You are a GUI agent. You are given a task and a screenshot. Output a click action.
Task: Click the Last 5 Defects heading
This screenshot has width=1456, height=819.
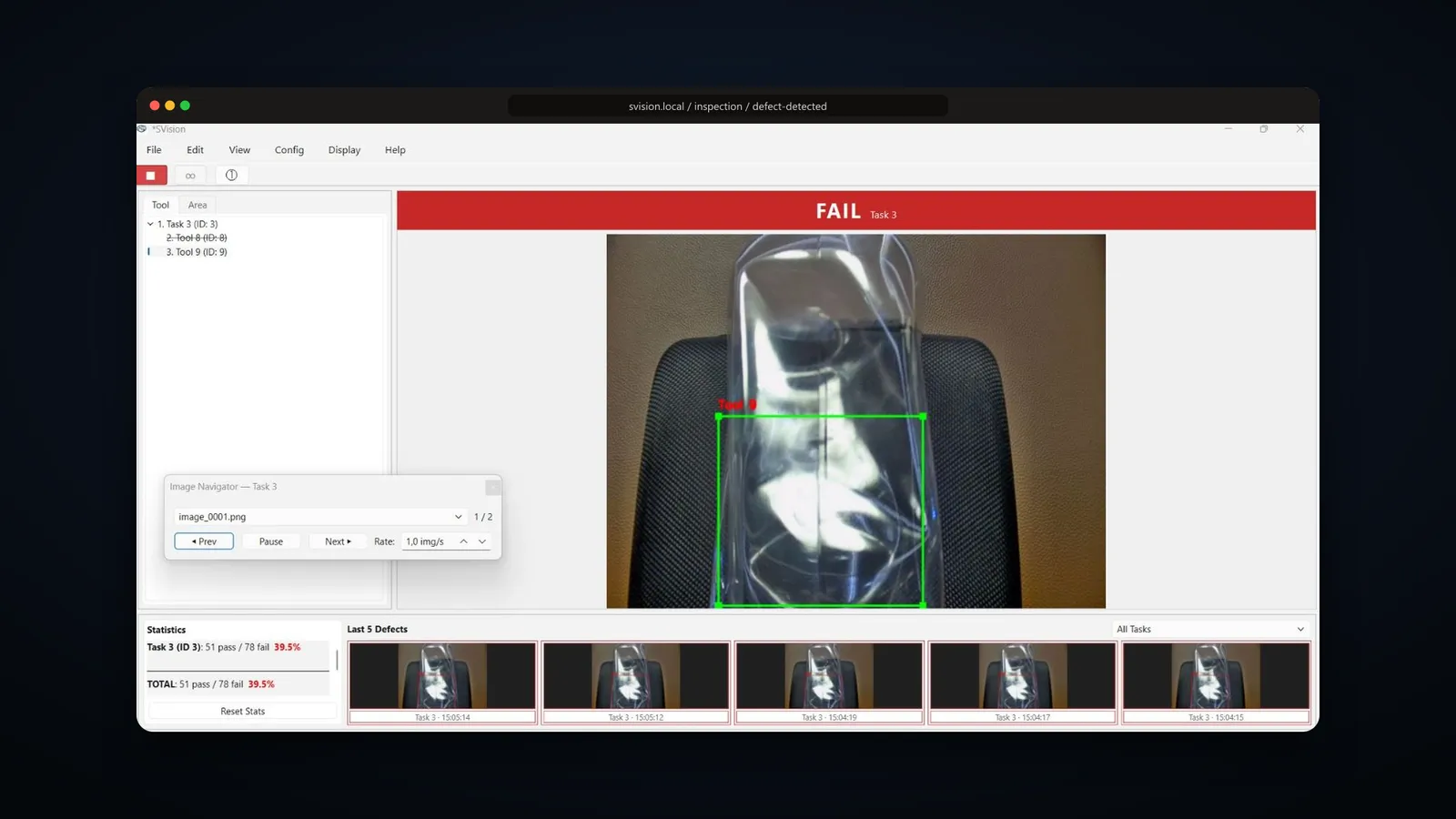tap(378, 629)
